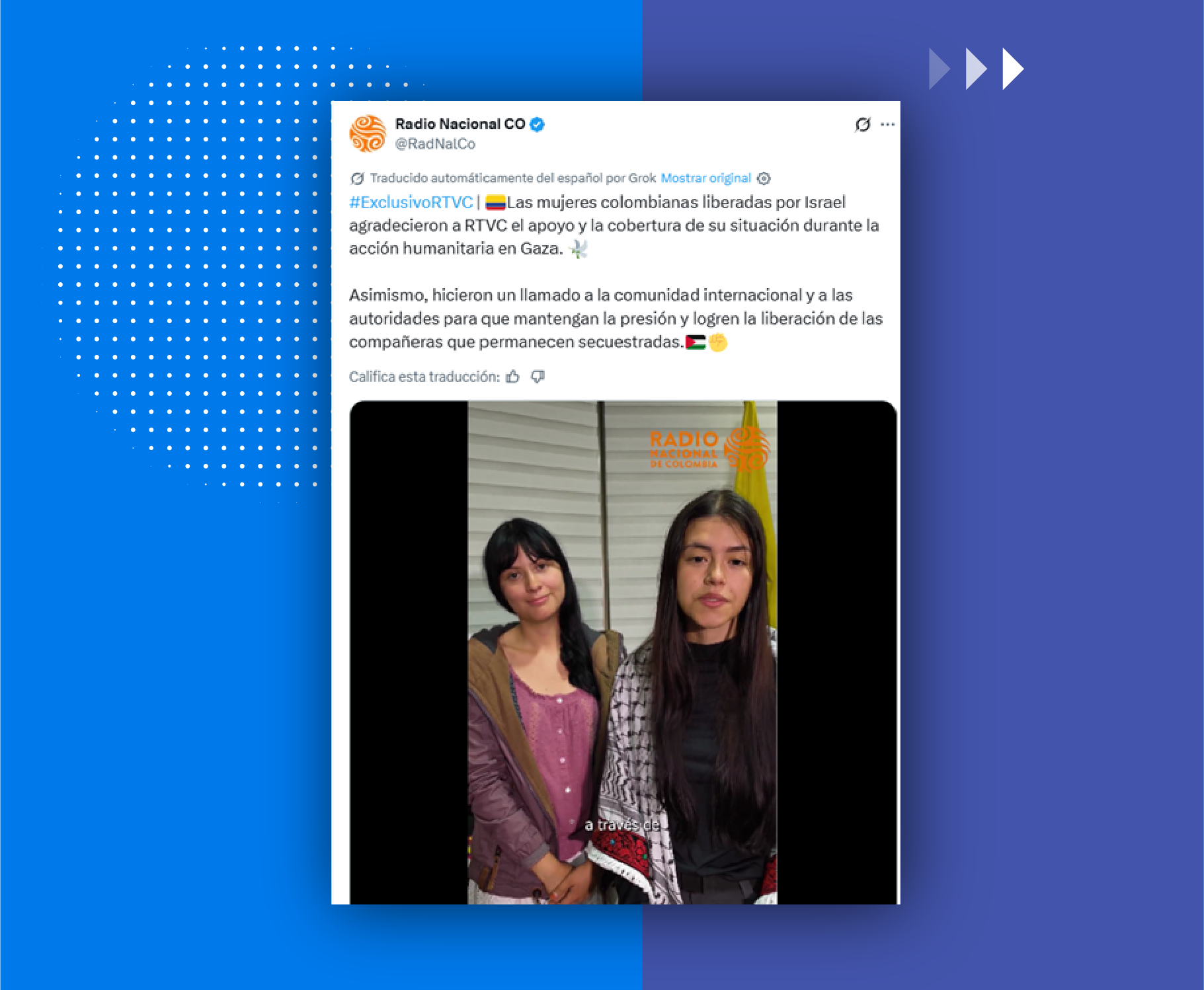The height and width of the screenshot is (990, 1204).
Task: Open the Grok icon in tweet header
Action: [862, 124]
